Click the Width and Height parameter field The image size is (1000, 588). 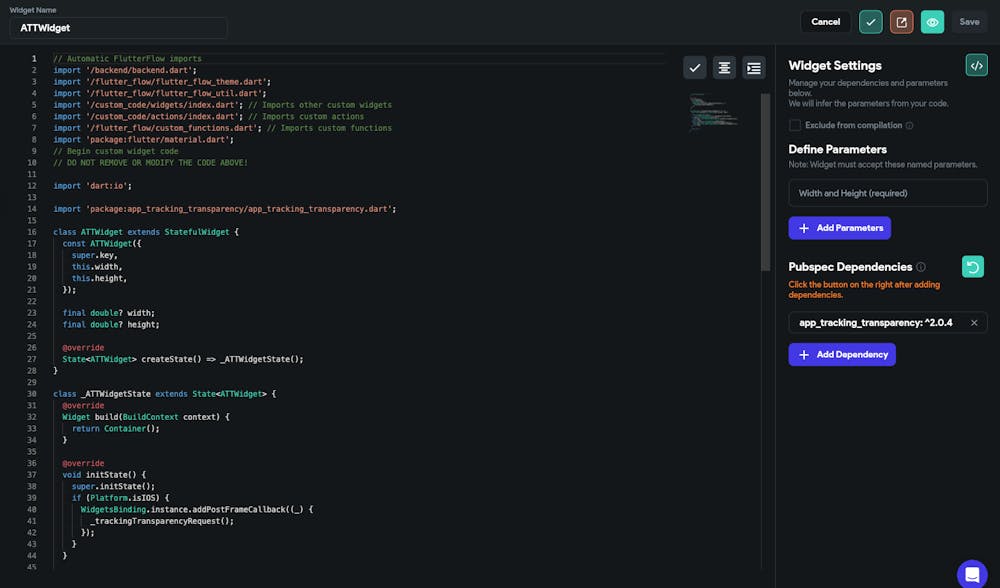(x=887, y=193)
